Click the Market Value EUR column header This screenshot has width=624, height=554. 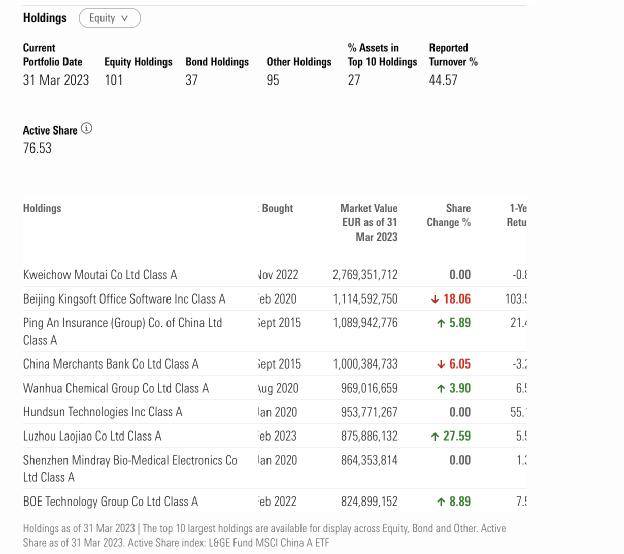click(368, 222)
